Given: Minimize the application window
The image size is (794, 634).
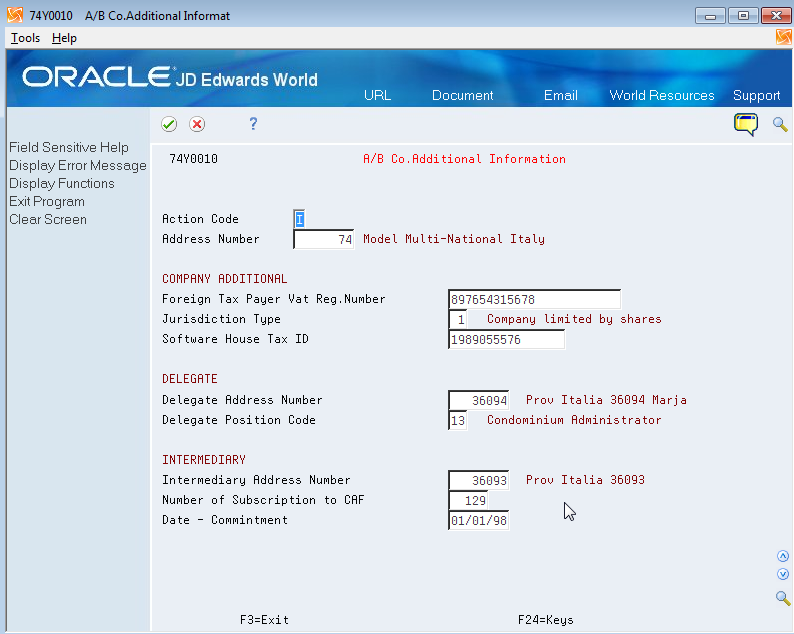Looking at the screenshot, I should (x=710, y=16).
